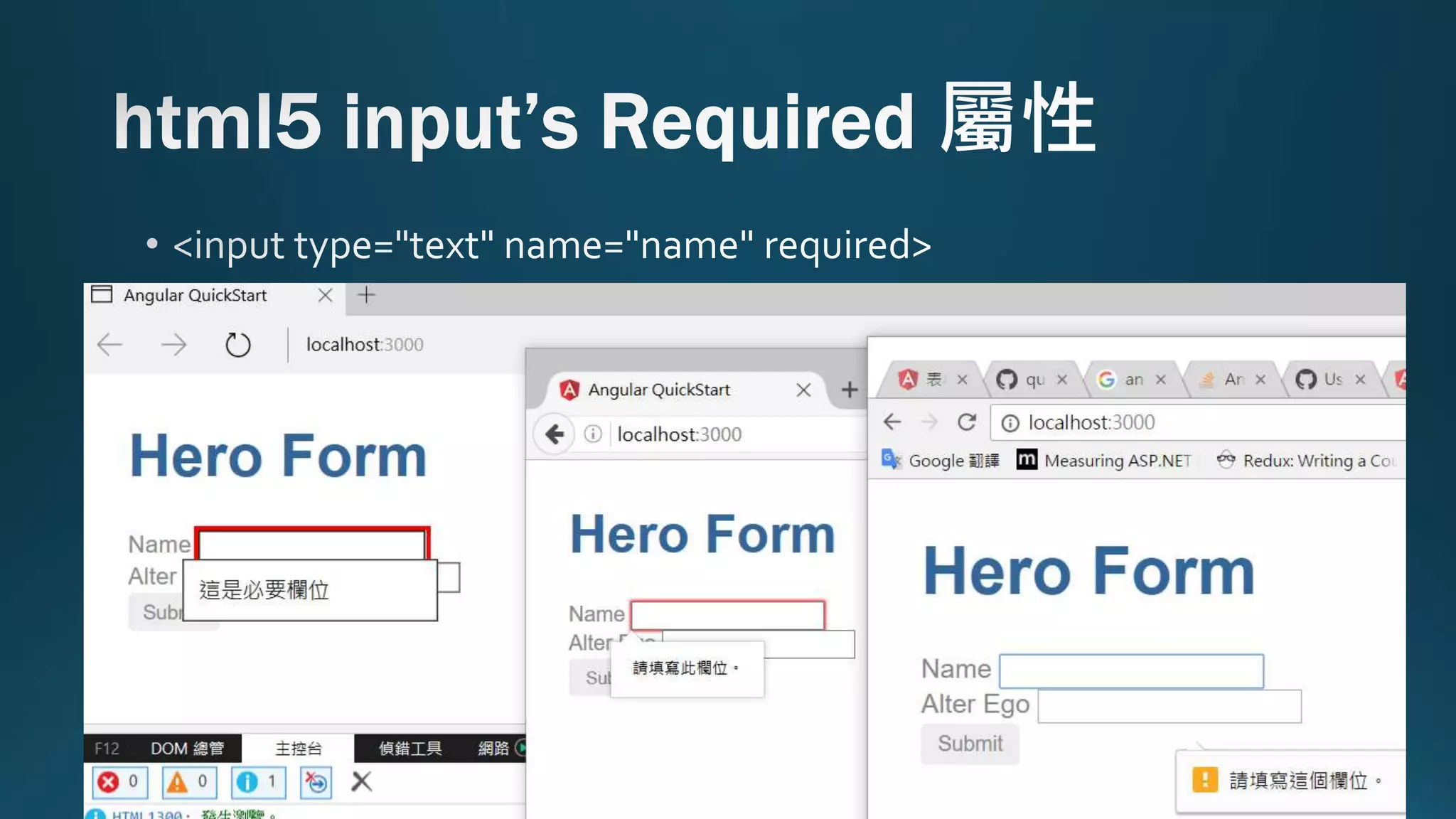
Task: Switch to DOM 總管 tab in F12 tools
Action: 187,749
